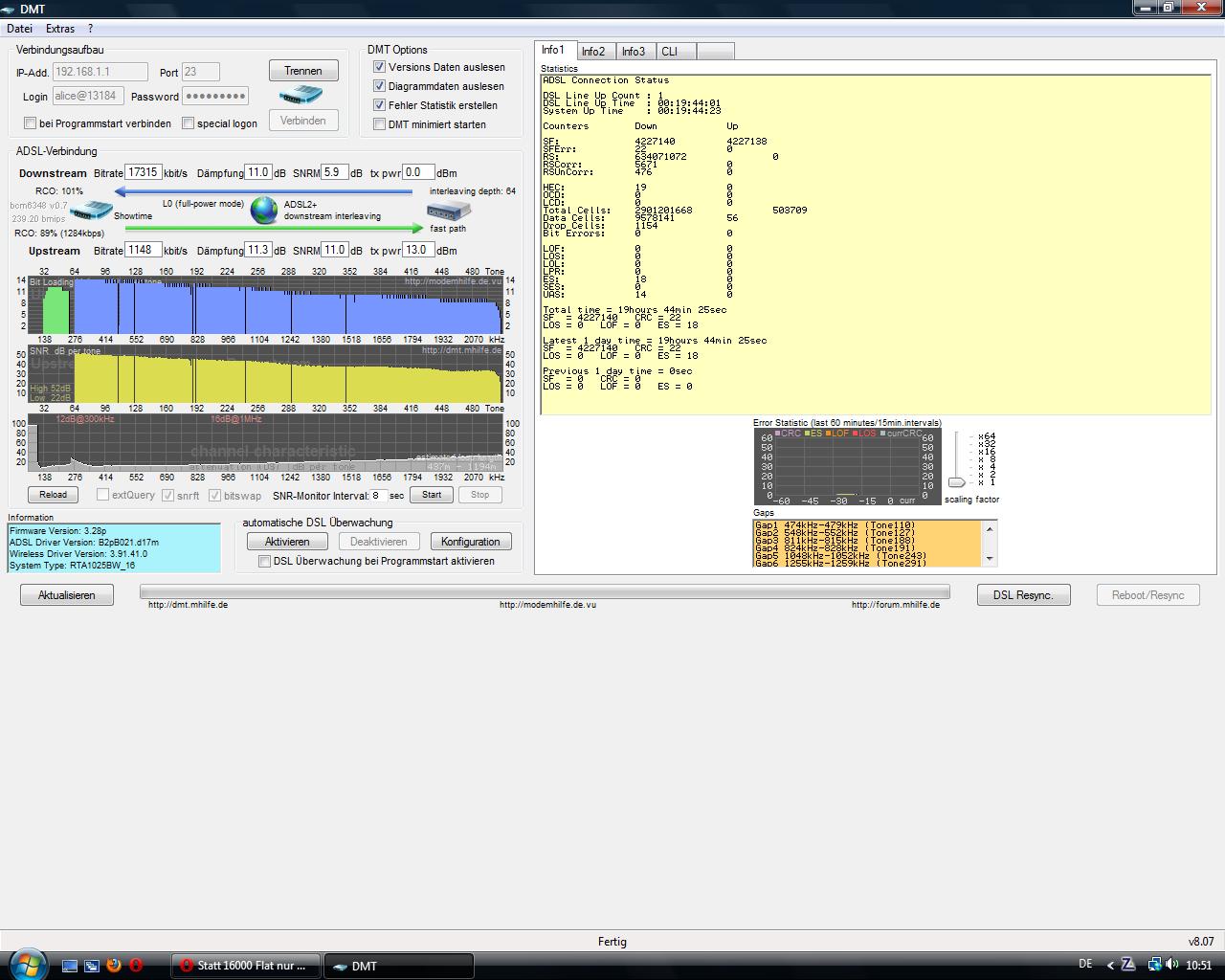Click the router icon beside the Trennen button

coord(301,96)
